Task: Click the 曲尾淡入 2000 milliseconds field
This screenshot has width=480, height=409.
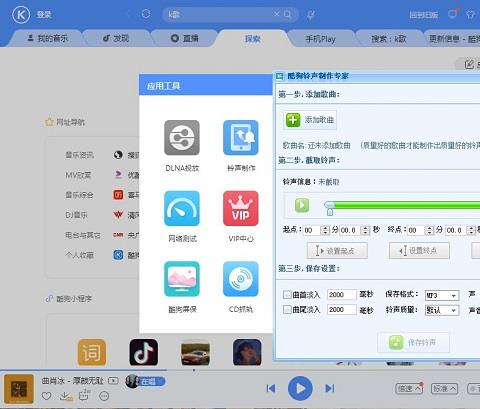Action: [342, 310]
